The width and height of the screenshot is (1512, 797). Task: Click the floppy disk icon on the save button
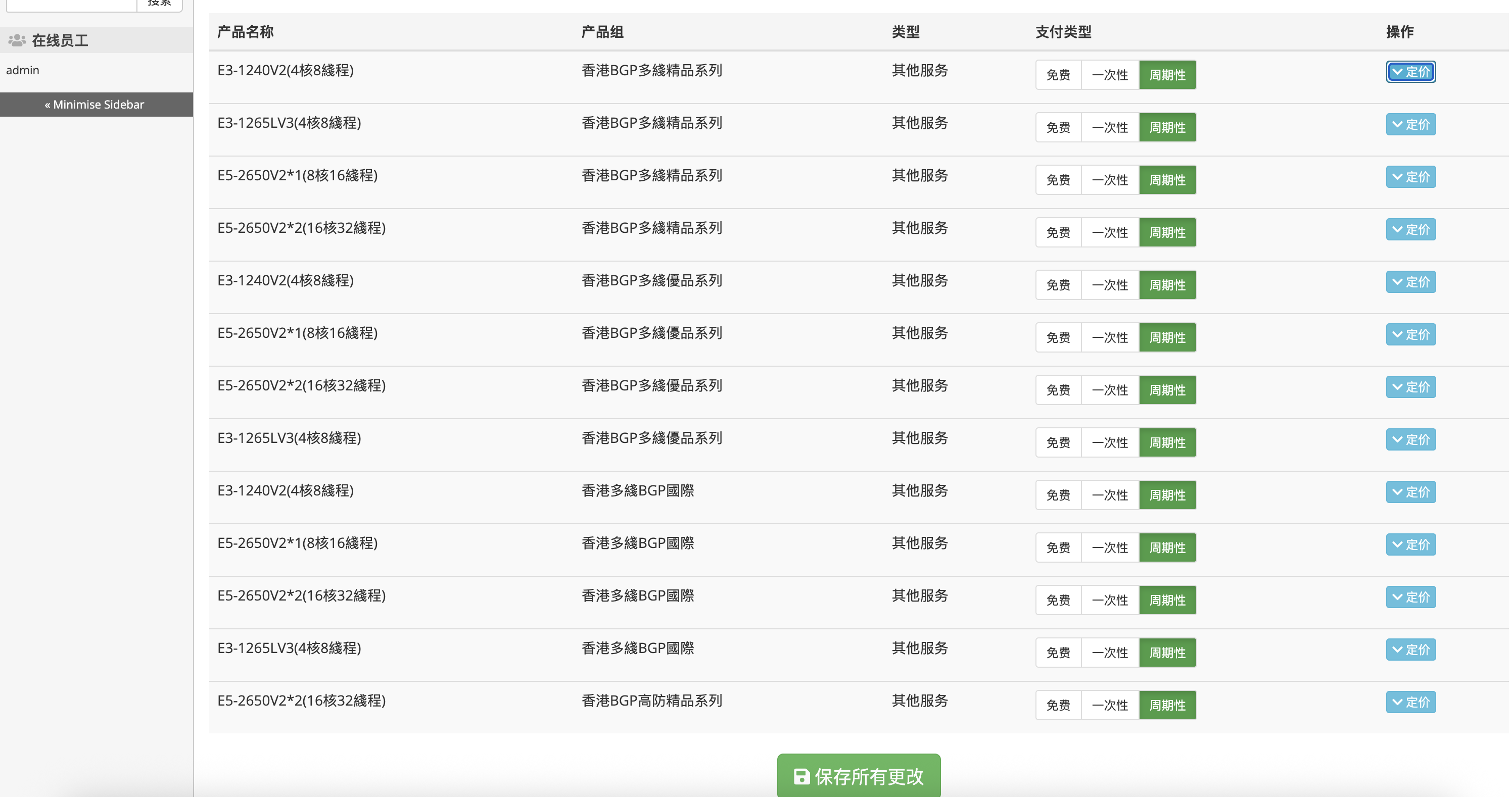[801, 776]
